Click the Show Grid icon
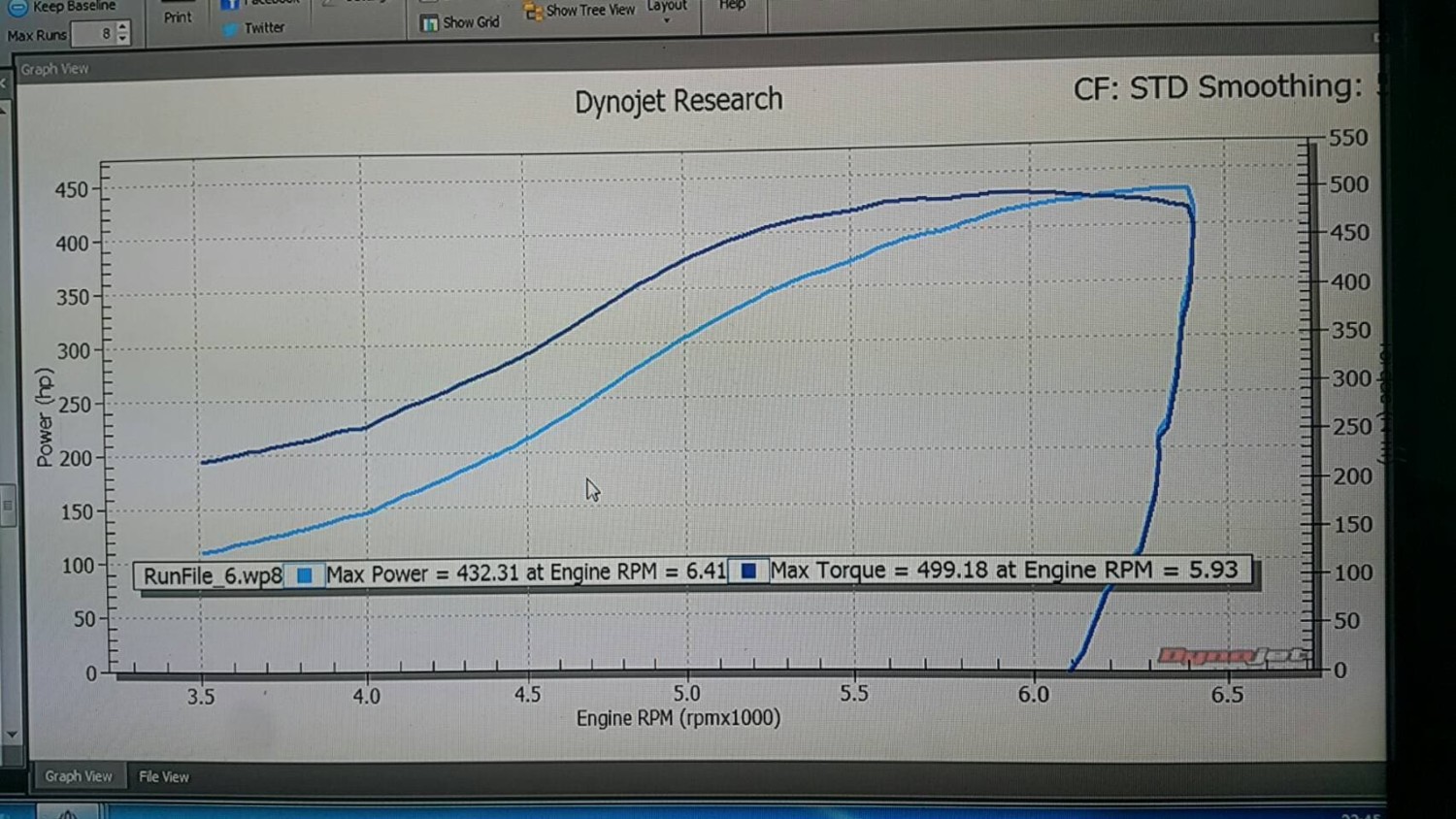The image size is (1456, 819). click(429, 23)
